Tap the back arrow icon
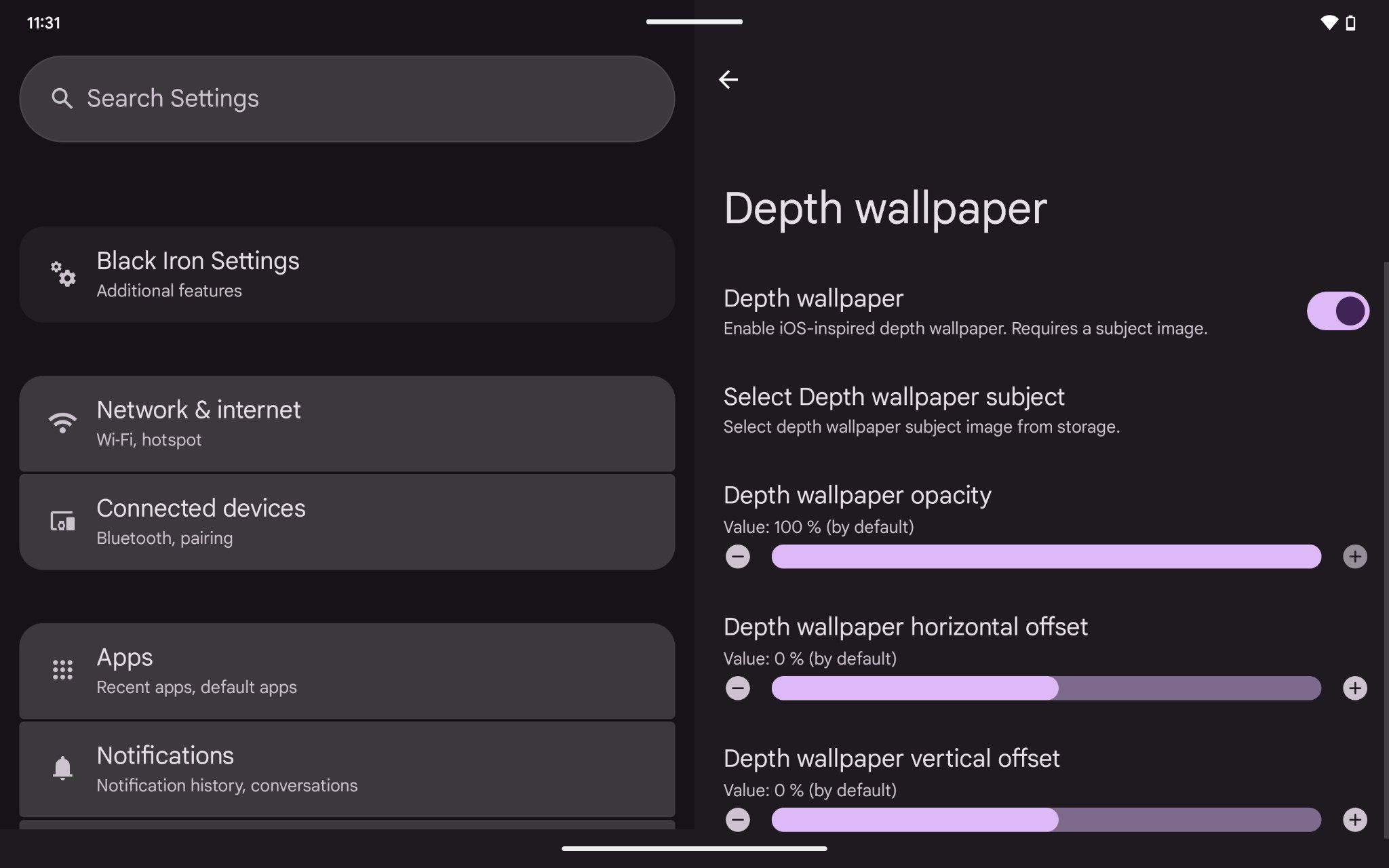The image size is (1389, 868). coord(728,79)
